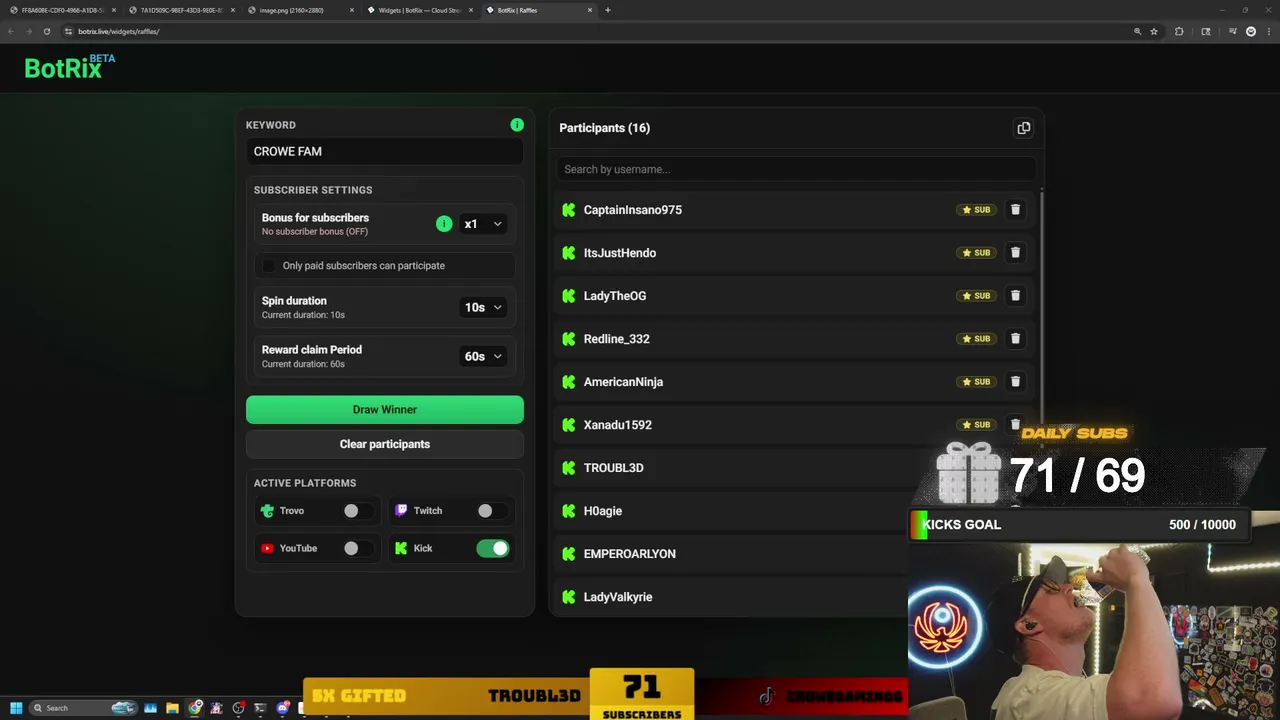Copy the participants list
The image size is (1280, 720).
[1023, 128]
